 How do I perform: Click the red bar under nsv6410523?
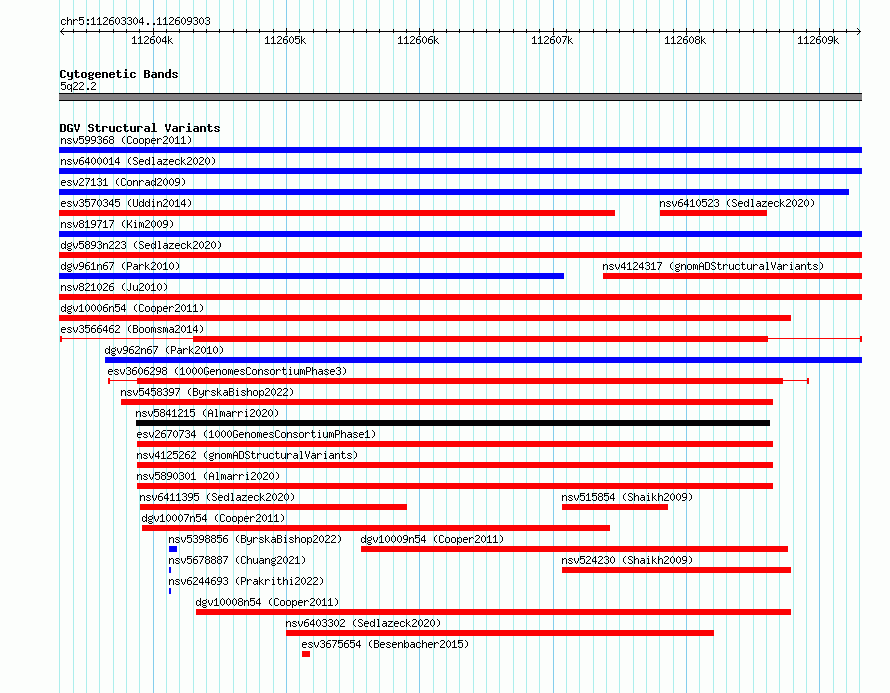pyautogui.click(x=713, y=213)
